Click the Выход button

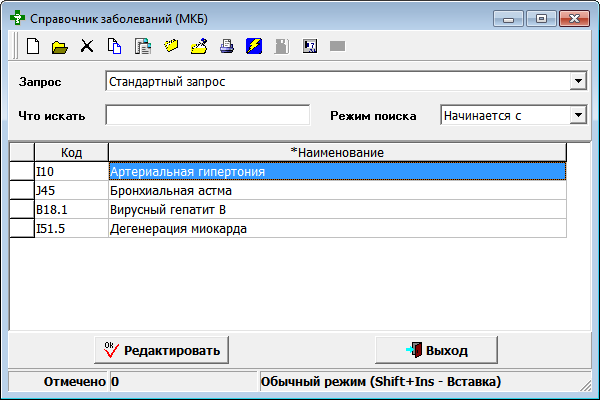coord(436,350)
